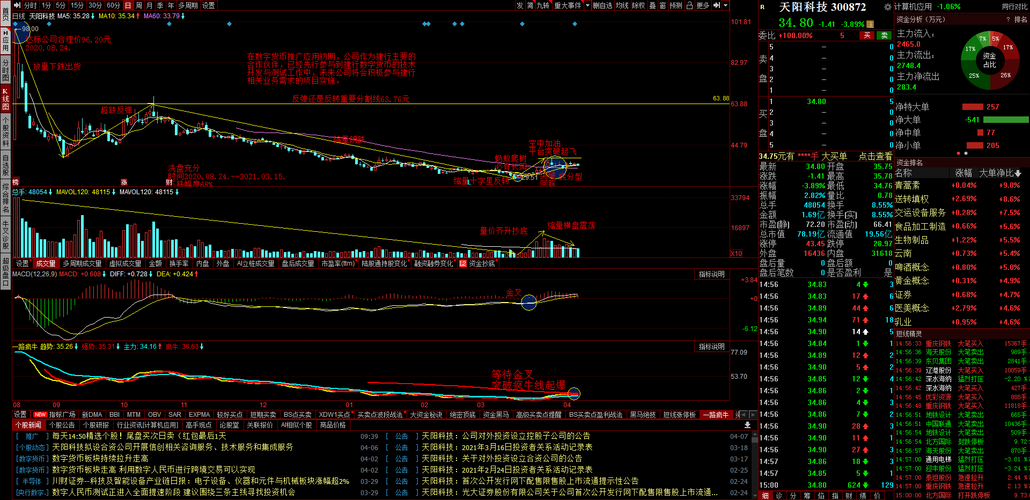The image size is (1030, 500).
Task: Click 点击查看 link in order panel
Action: [x=876, y=156]
